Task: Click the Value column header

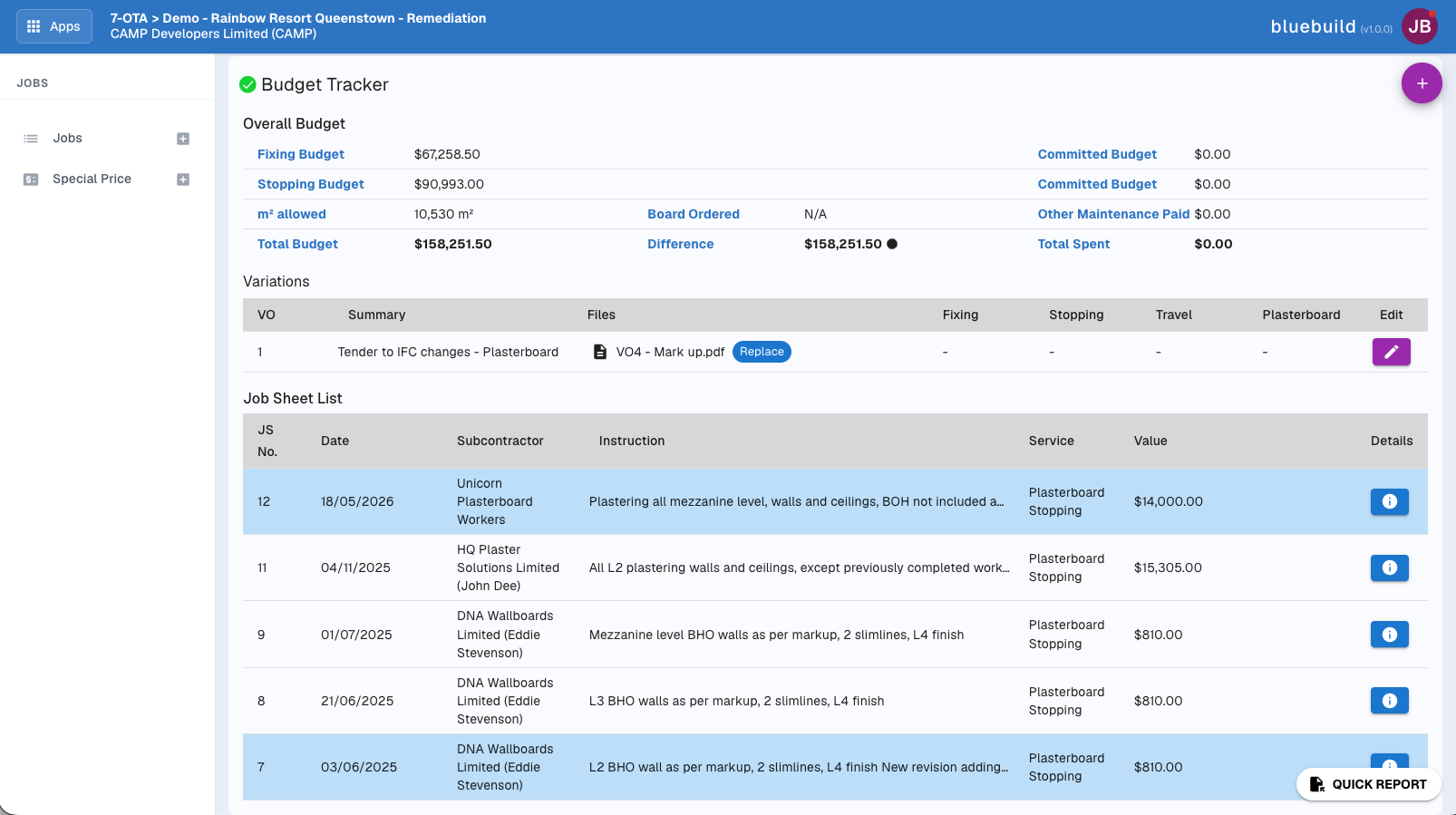Action: click(x=1150, y=441)
